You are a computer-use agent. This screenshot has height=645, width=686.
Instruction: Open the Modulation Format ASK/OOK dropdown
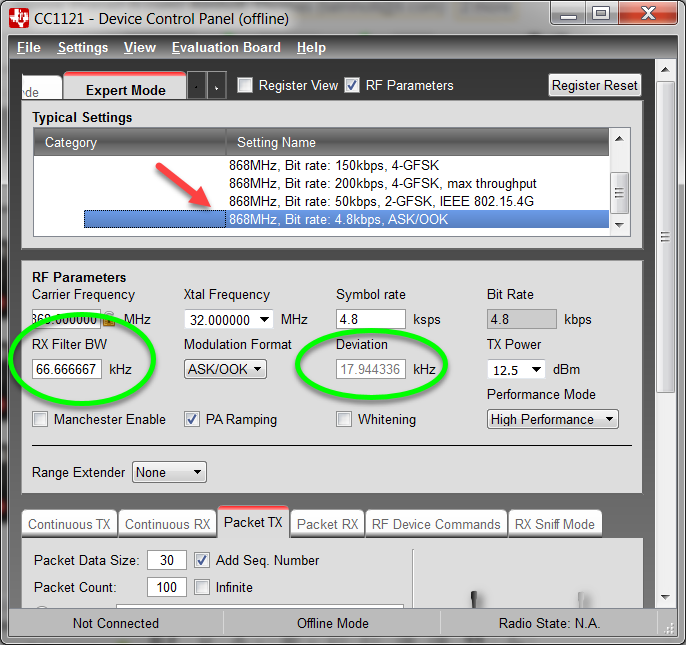225,369
